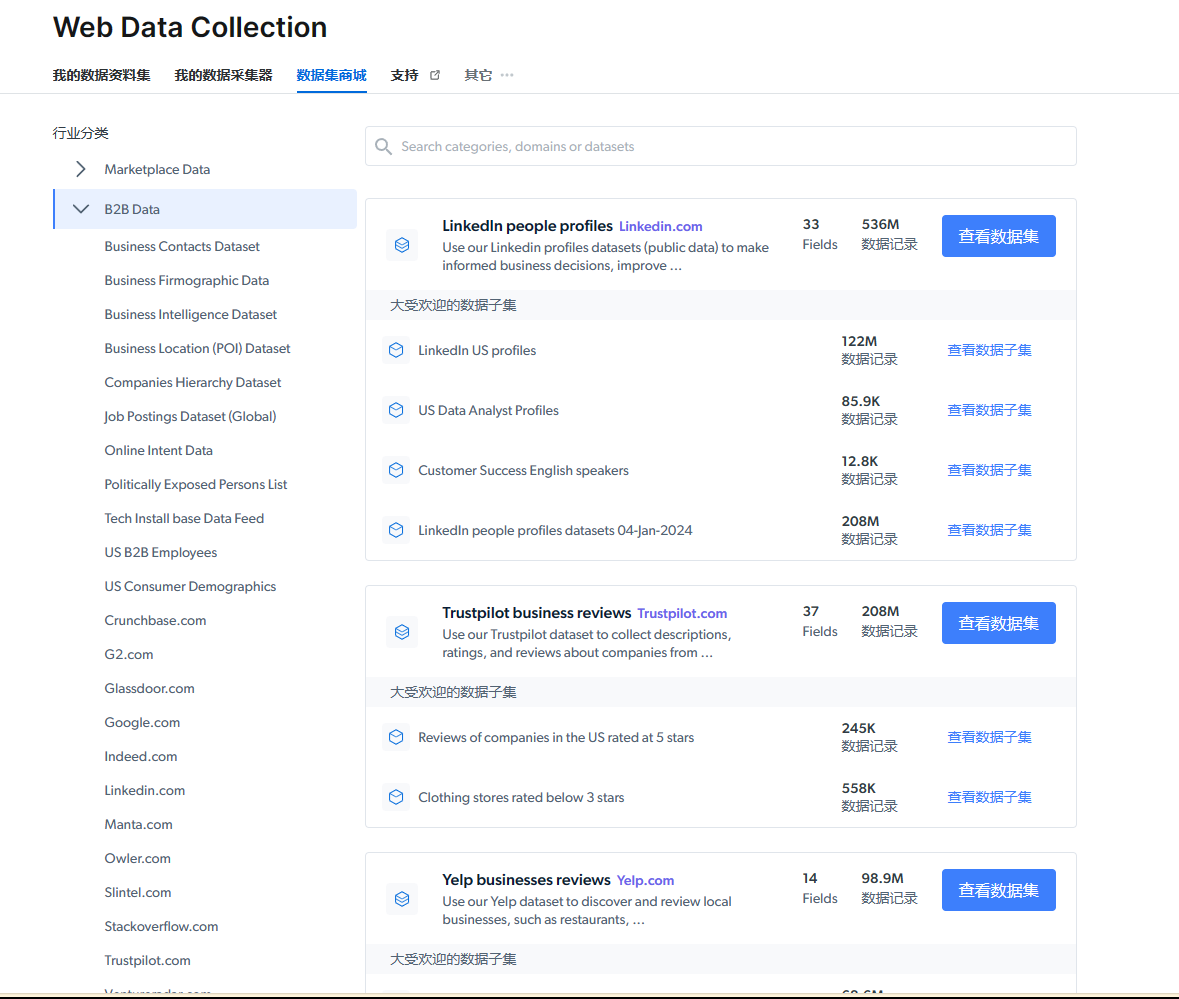Open the 其它 three-dots menu icon
The image size is (1179, 999).
pyautogui.click(x=507, y=75)
